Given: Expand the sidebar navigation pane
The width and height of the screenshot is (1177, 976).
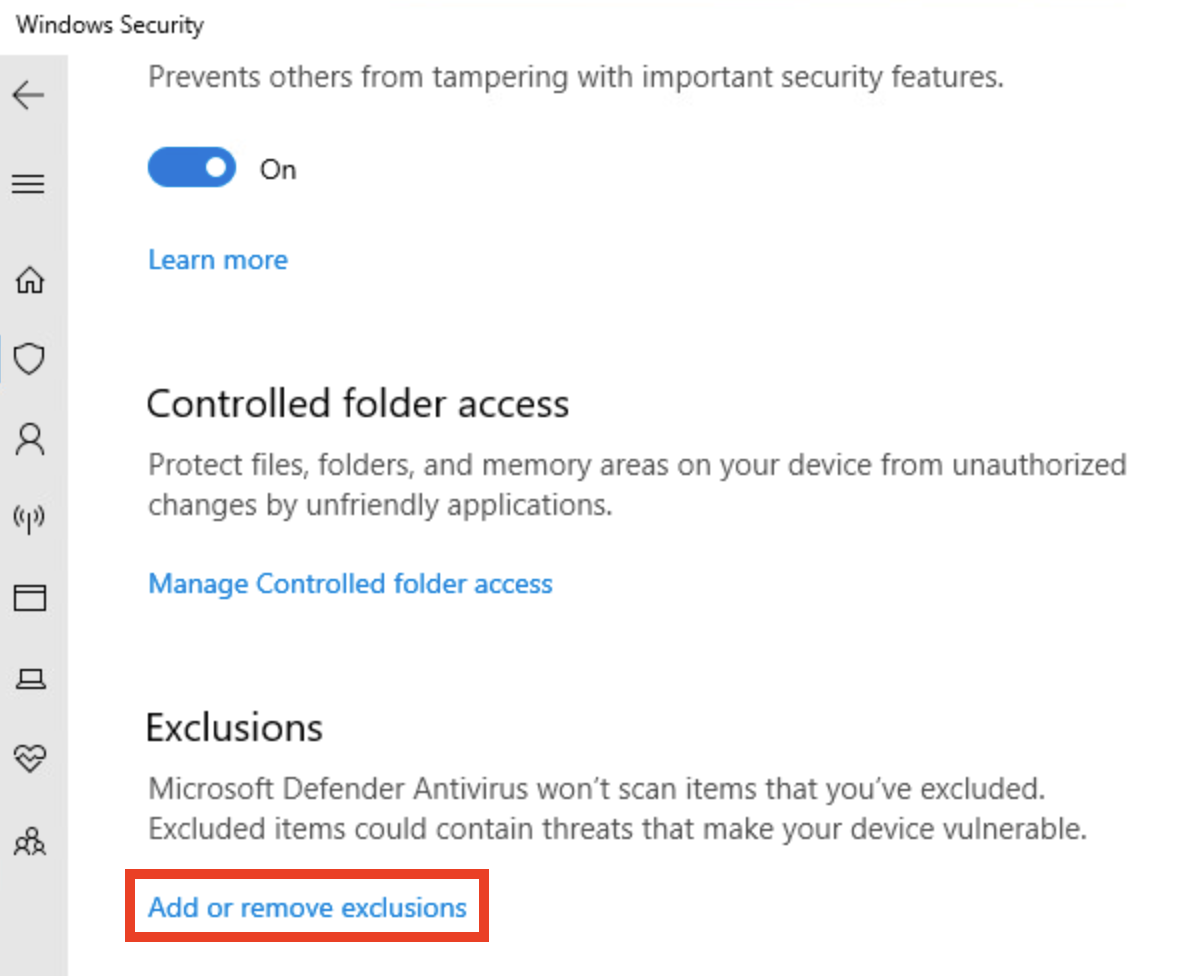Looking at the screenshot, I should click(29, 183).
